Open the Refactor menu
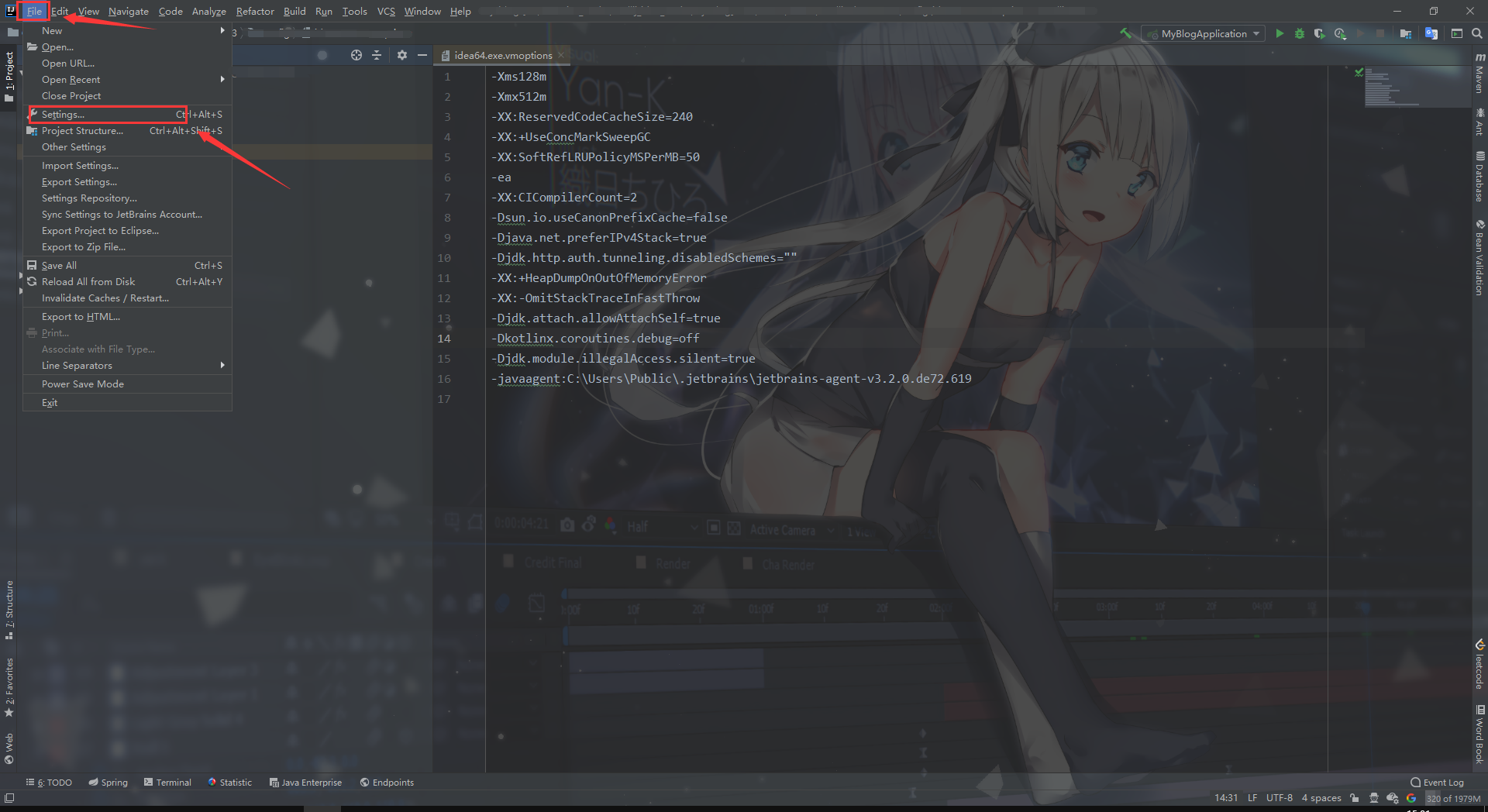Viewport: 1488px width, 812px height. 255,11
